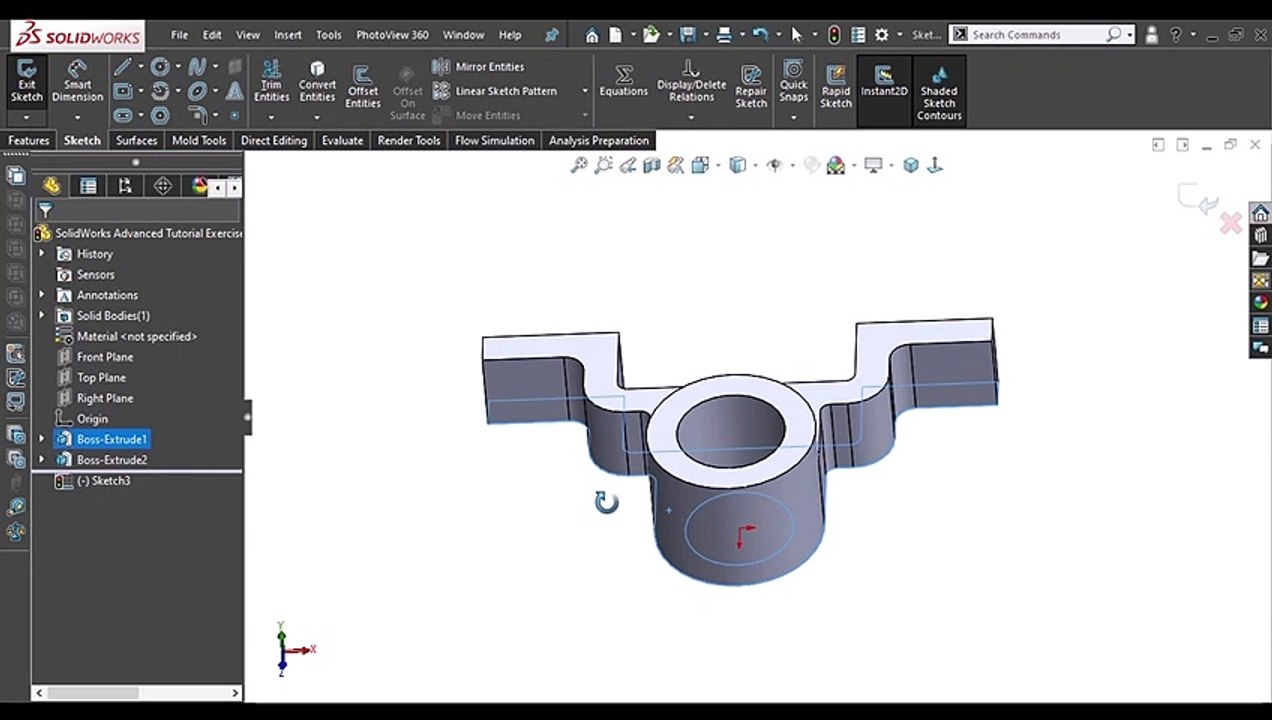
Task: Select the Right Plane item
Action: [105, 398]
